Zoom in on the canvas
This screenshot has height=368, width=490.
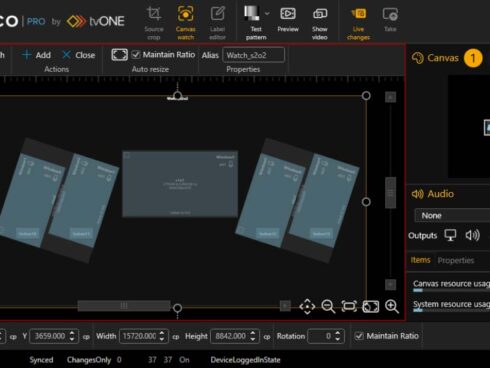click(x=392, y=306)
